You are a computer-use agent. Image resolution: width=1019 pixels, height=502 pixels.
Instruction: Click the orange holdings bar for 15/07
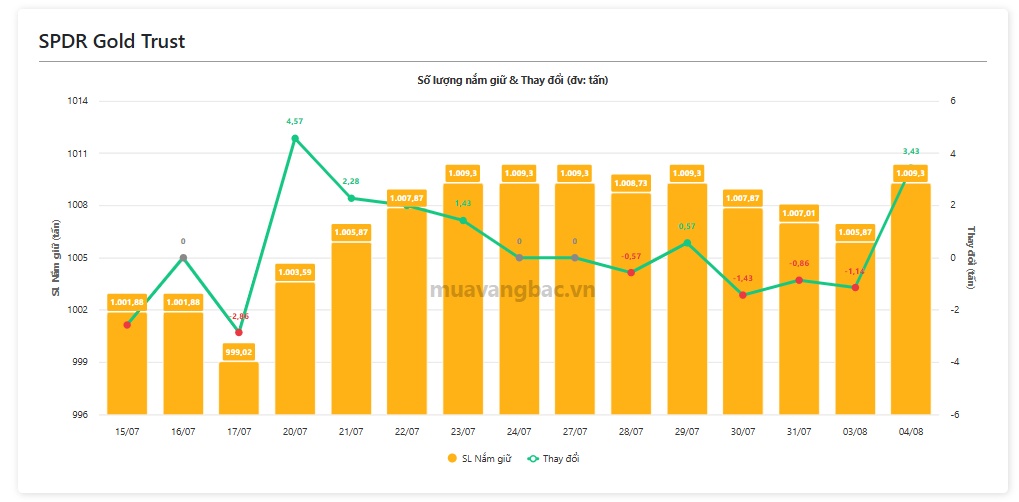click(127, 363)
